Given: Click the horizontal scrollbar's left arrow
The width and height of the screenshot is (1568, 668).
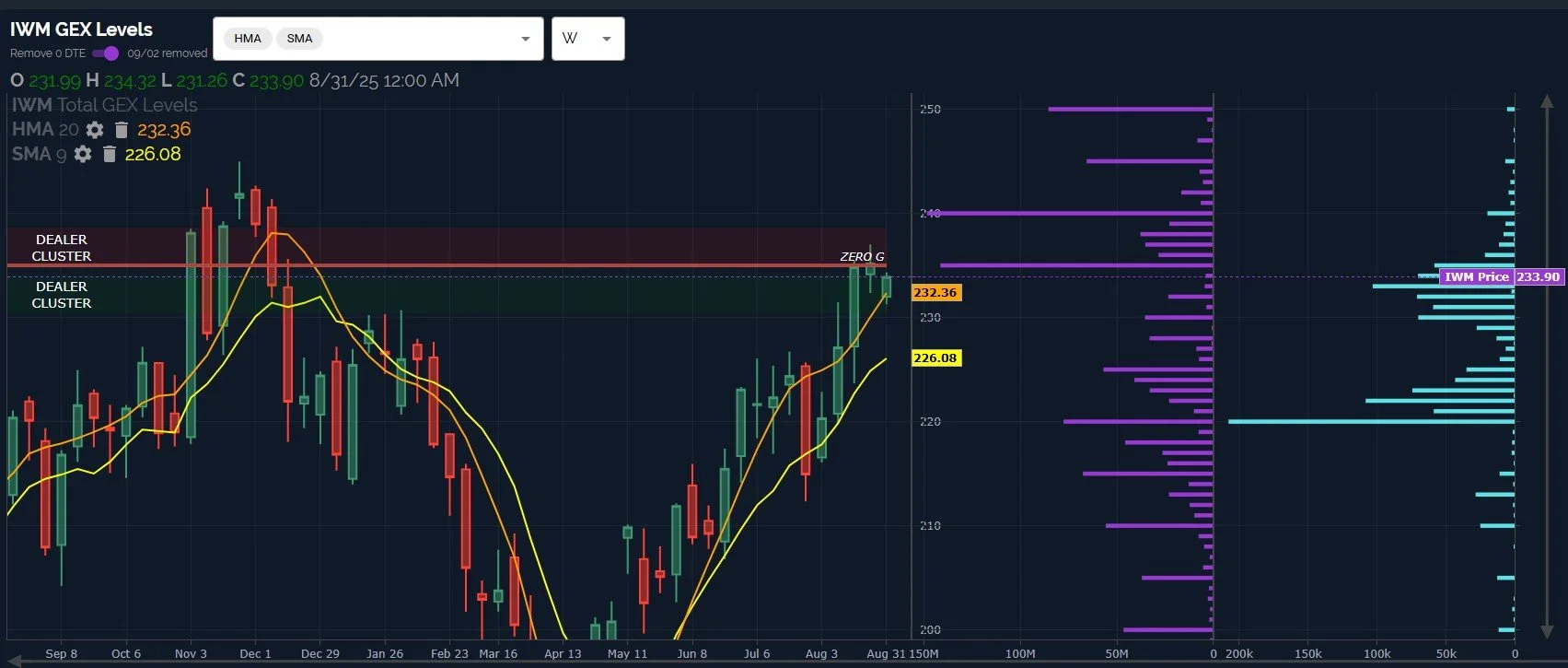Looking at the screenshot, I should (x=12, y=662).
